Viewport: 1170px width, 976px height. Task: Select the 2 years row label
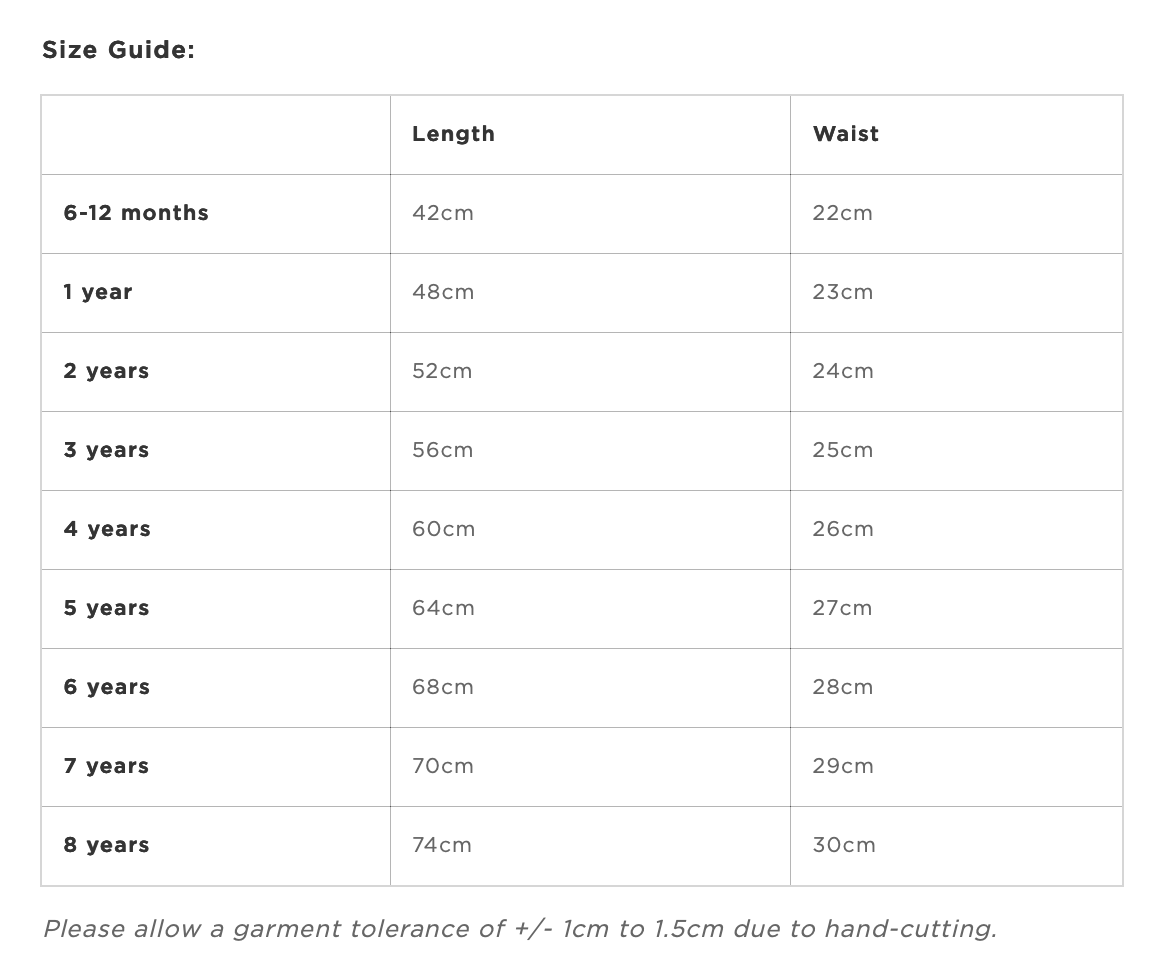click(x=106, y=371)
